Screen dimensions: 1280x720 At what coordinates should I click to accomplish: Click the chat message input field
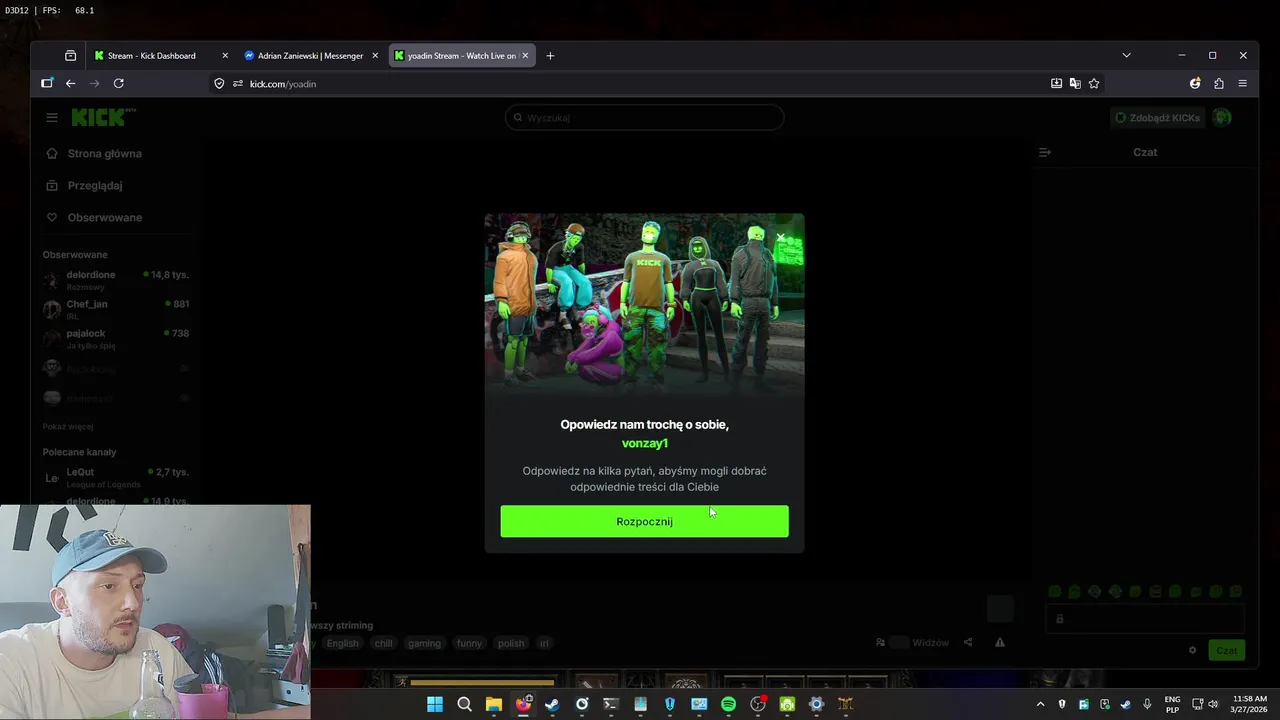tap(1145, 619)
